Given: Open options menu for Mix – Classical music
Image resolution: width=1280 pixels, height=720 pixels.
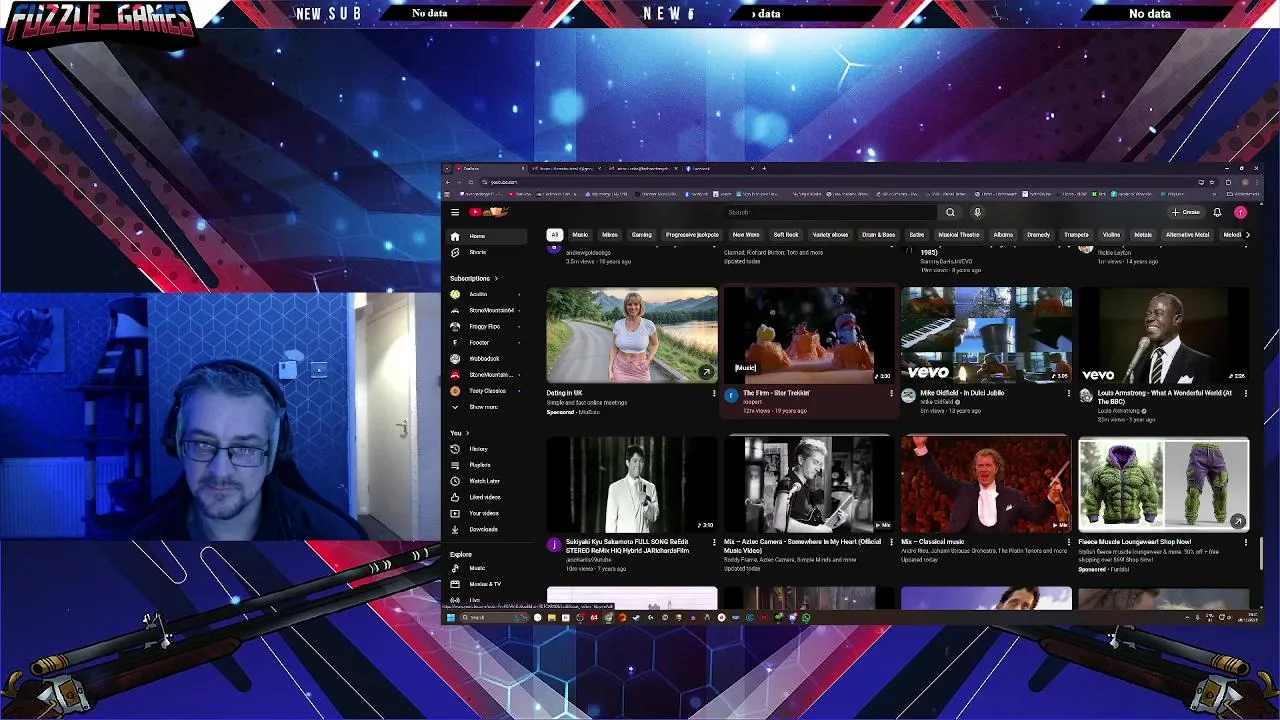Looking at the screenshot, I should 1068,542.
